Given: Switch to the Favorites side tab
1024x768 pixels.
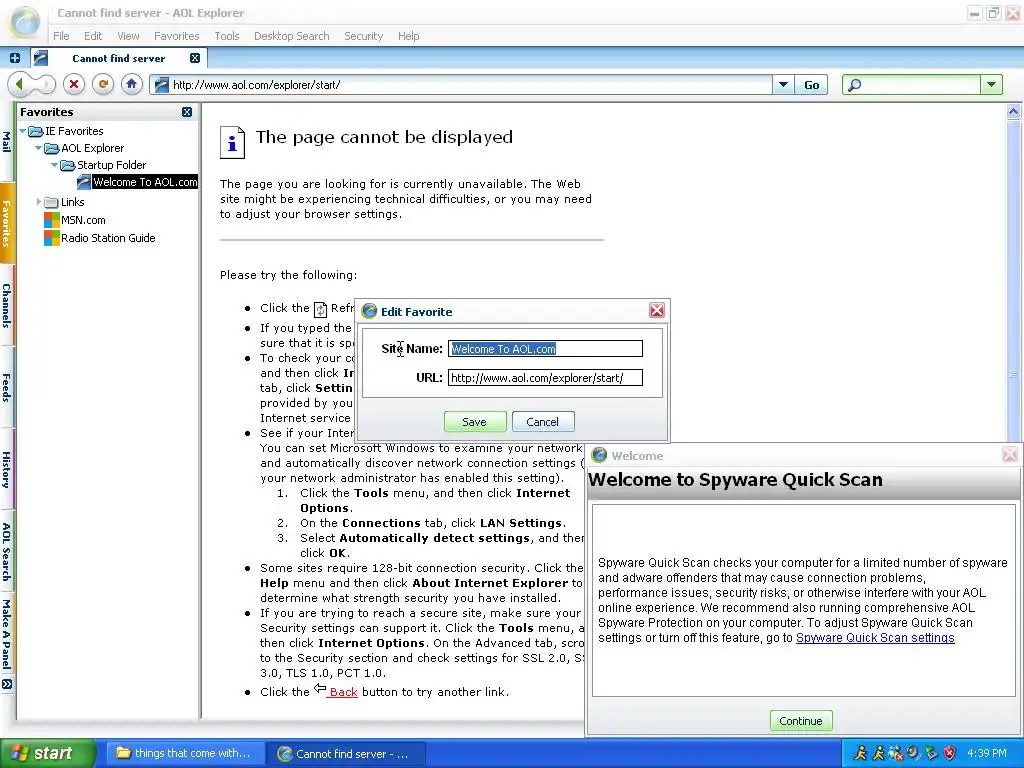Looking at the screenshot, I should [x=6, y=223].
